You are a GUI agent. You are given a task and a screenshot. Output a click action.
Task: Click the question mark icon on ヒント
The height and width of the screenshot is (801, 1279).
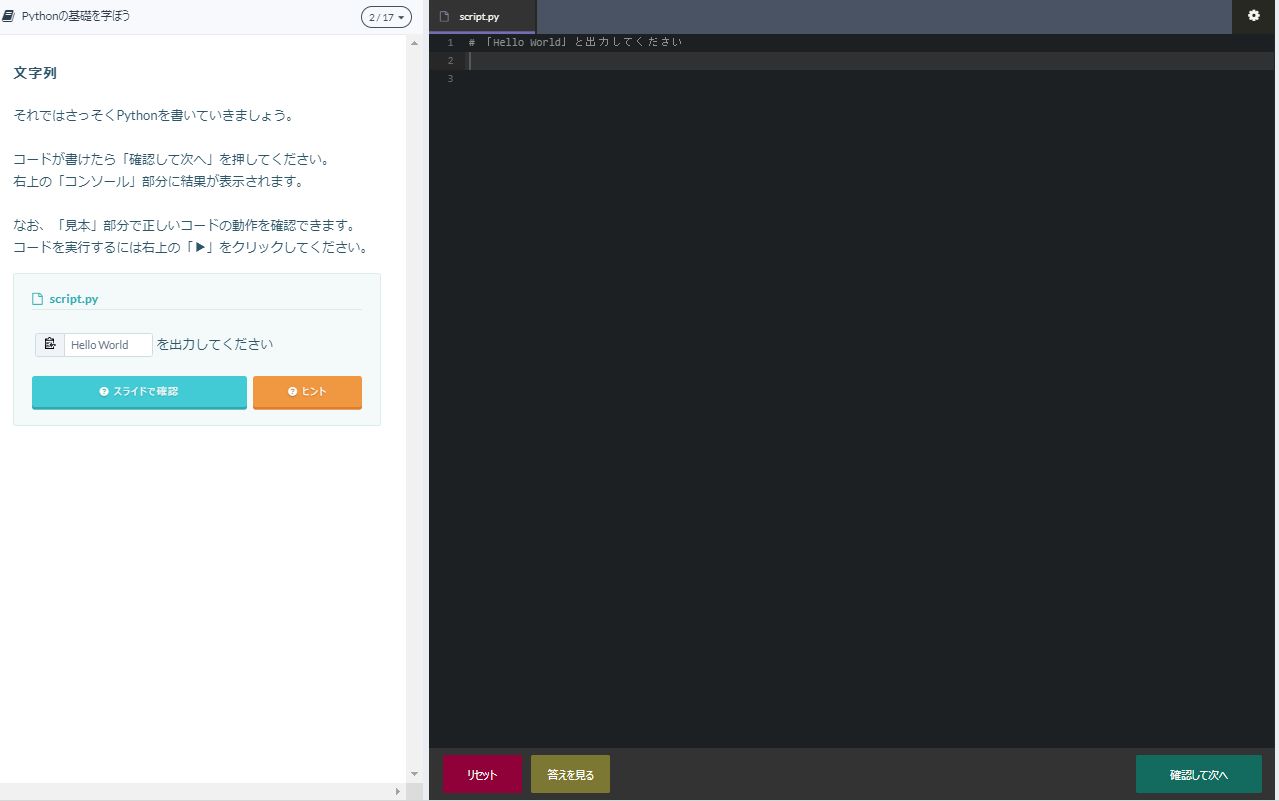coord(292,392)
